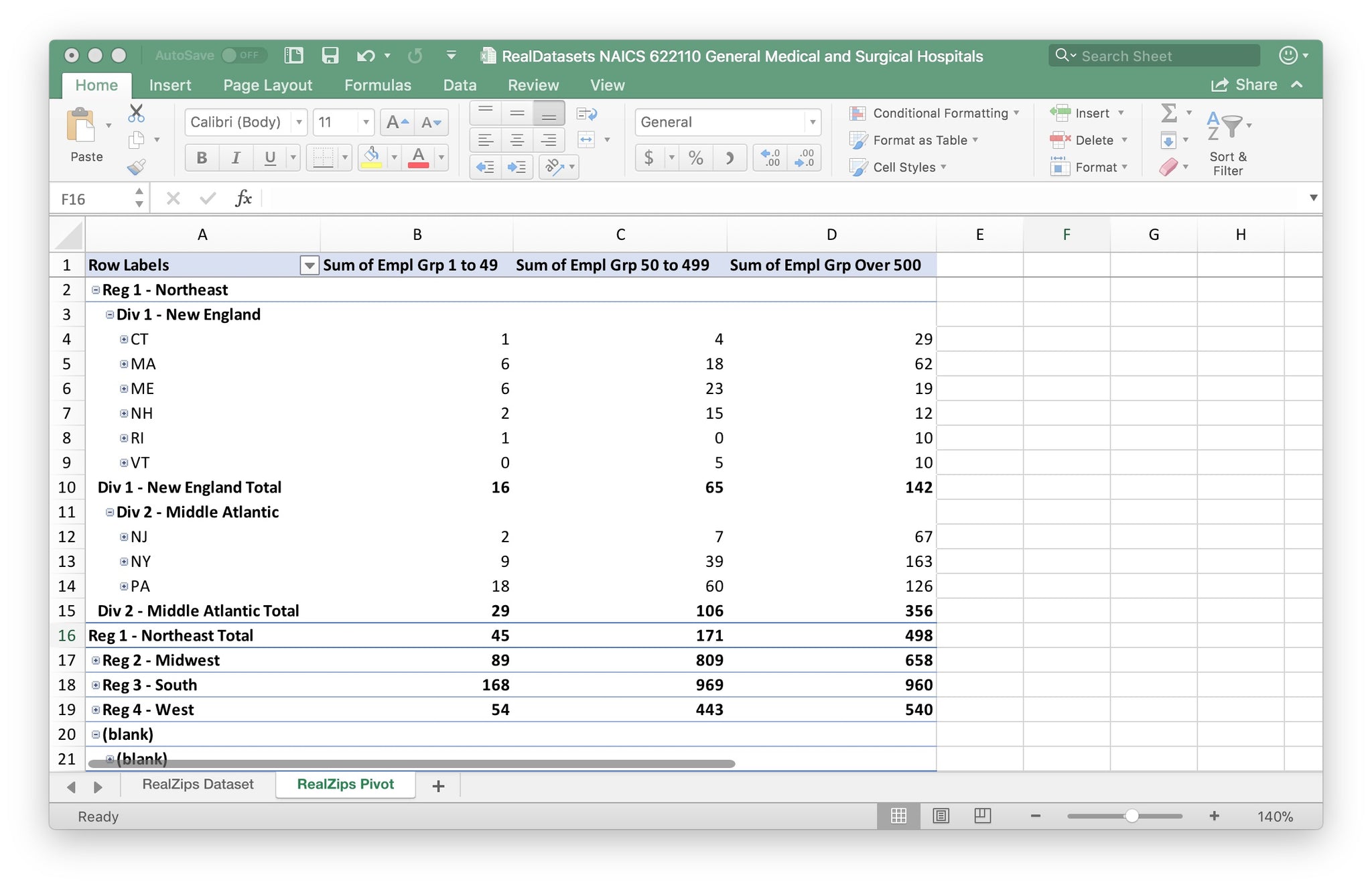
Task: Switch to Page Layout view icon
Action: 941,816
